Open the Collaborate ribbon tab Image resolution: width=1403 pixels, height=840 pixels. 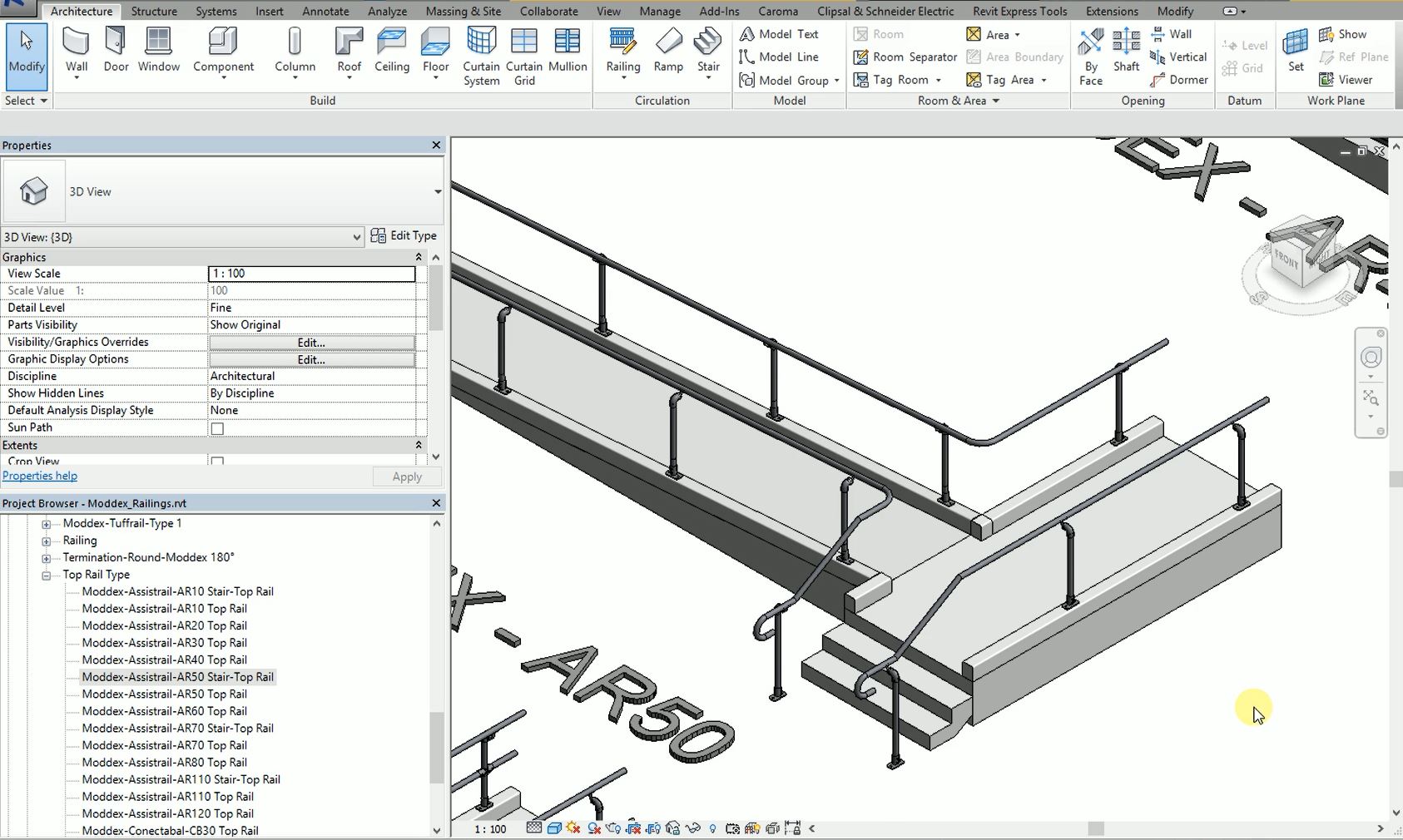(x=549, y=11)
